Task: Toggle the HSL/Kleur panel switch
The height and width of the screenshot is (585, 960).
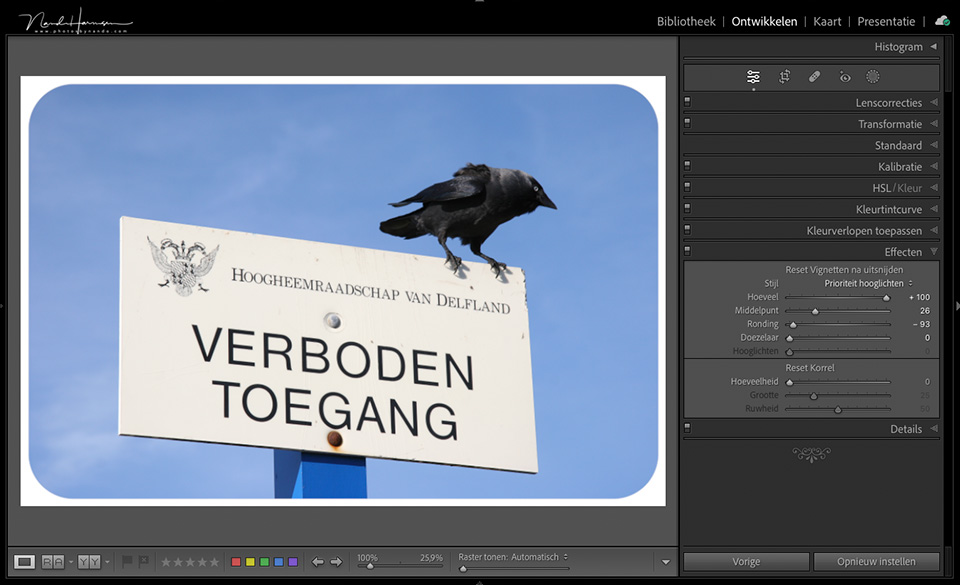Action: [x=687, y=187]
